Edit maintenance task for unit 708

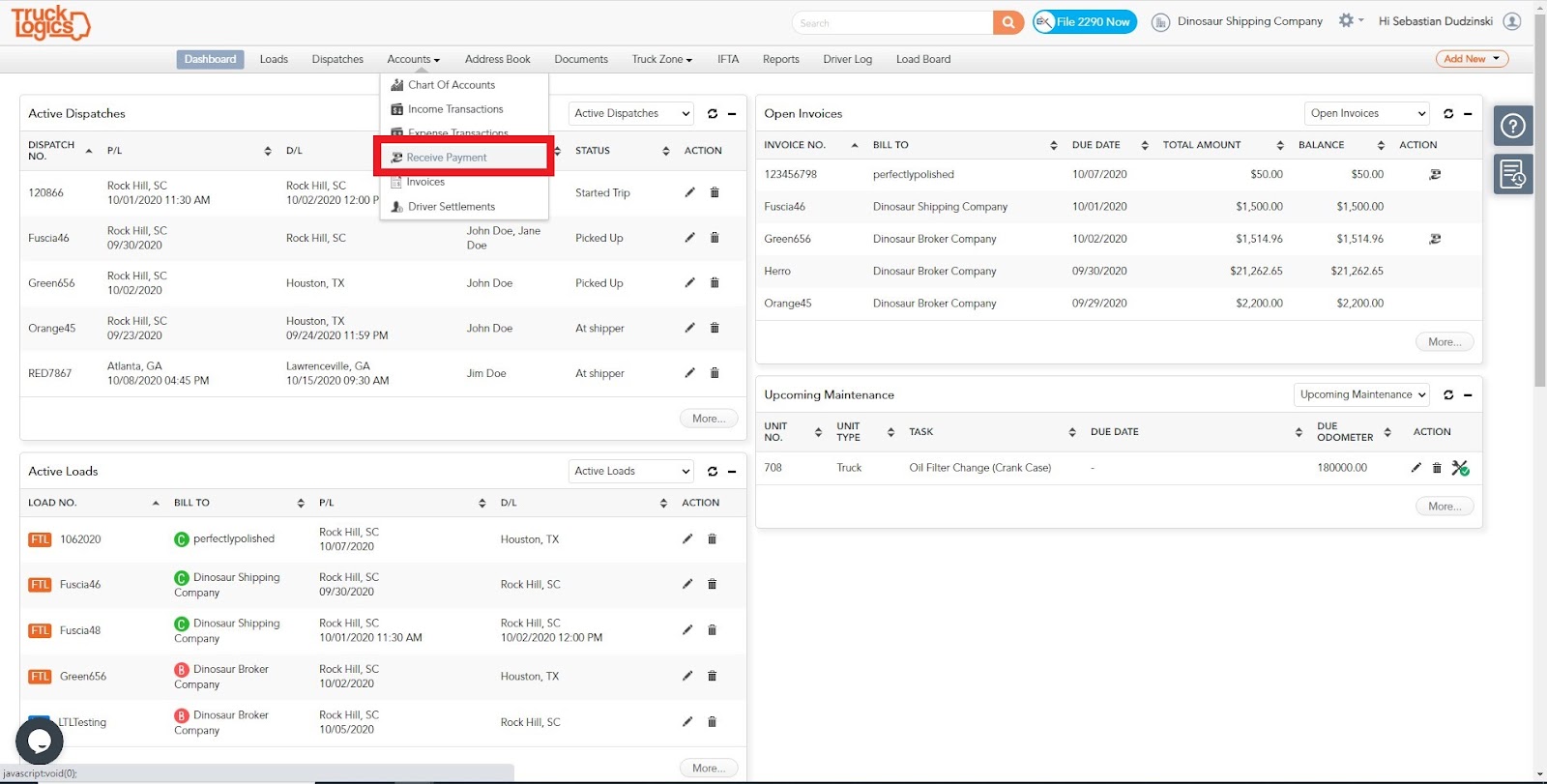tap(1416, 468)
